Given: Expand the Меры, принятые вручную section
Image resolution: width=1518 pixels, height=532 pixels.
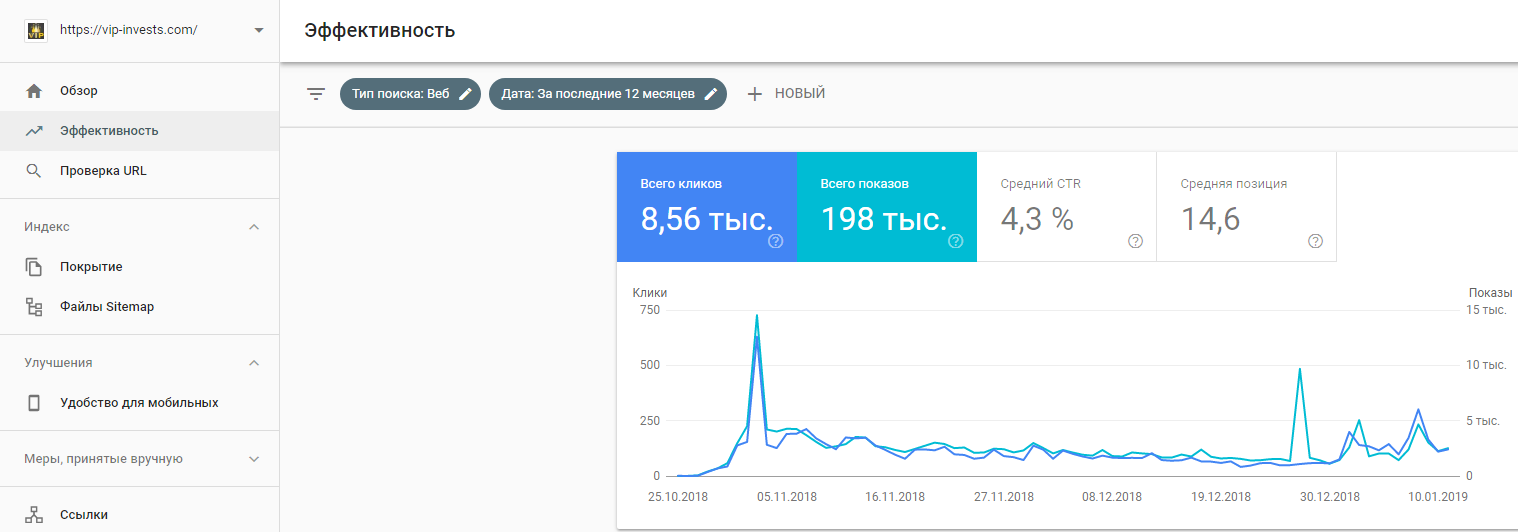Looking at the screenshot, I should tap(254, 459).
